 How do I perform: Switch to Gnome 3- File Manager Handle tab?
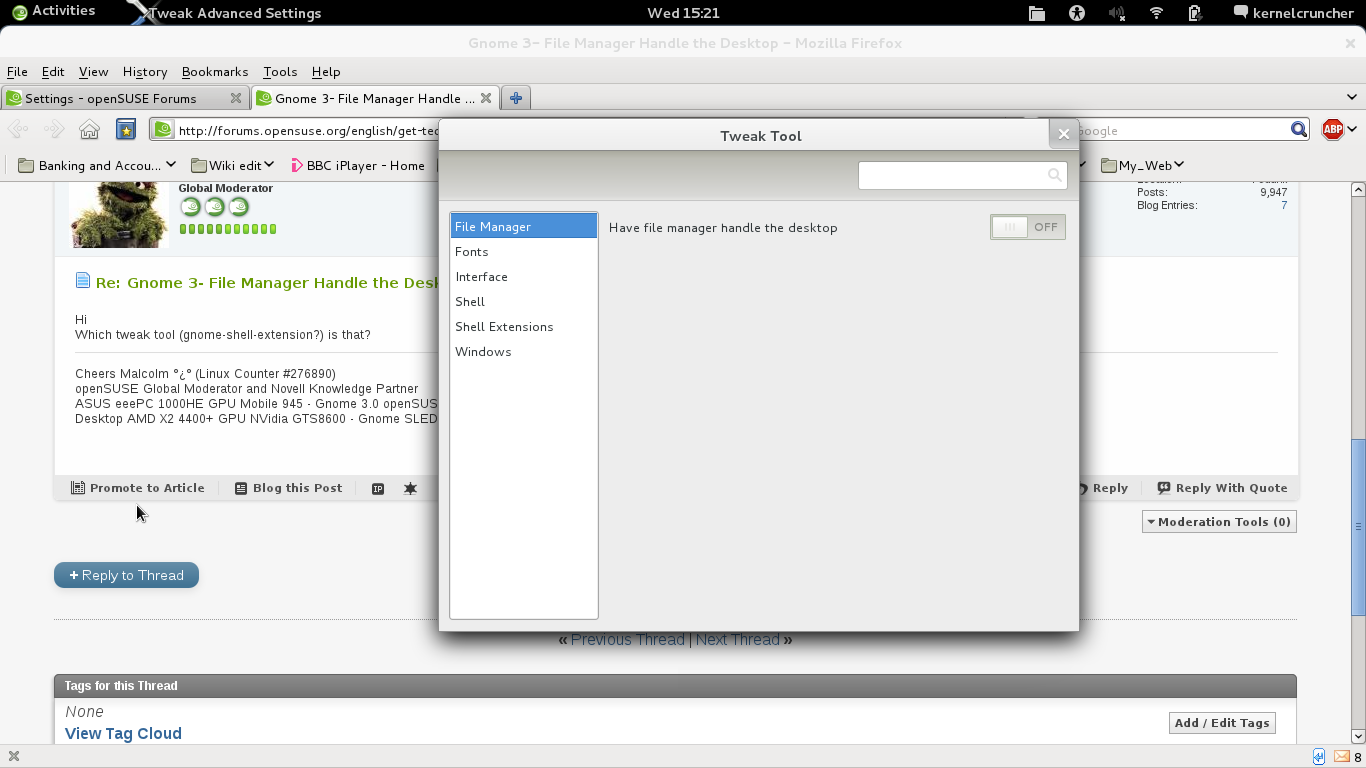pos(374,98)
